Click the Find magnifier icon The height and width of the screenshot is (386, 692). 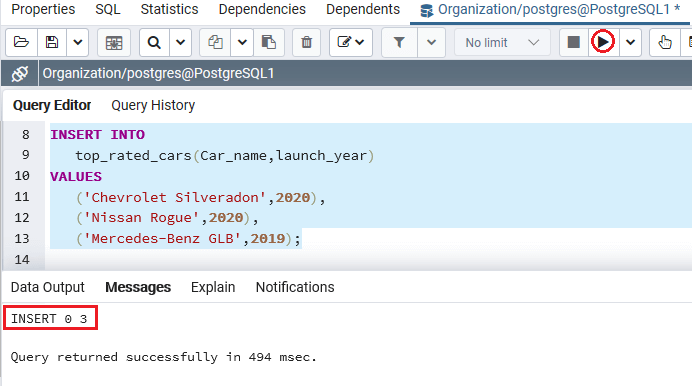(154, 42)
